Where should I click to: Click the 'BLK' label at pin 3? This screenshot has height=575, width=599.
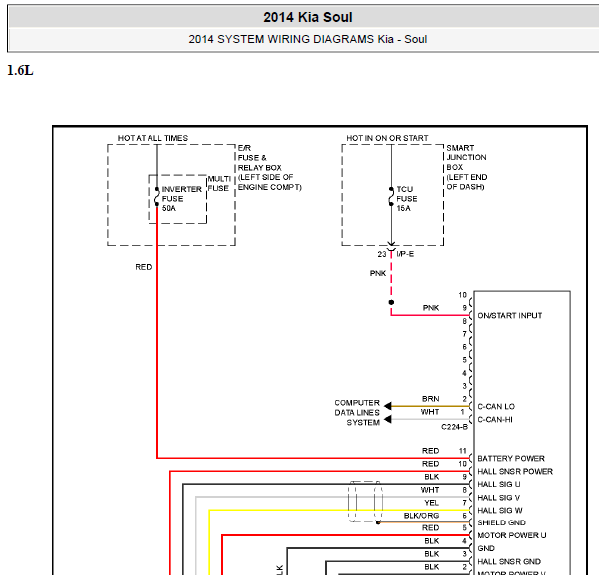point(432,554)
